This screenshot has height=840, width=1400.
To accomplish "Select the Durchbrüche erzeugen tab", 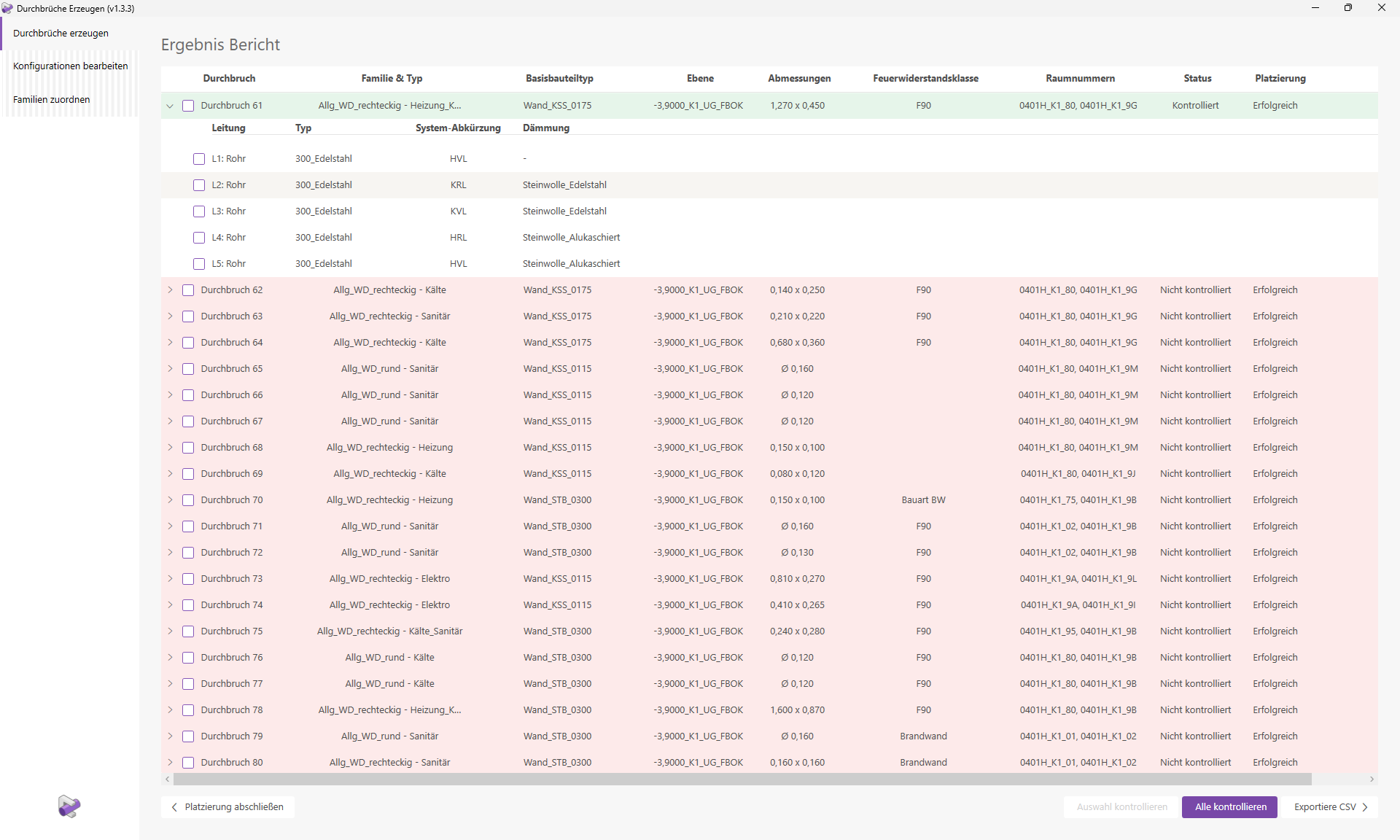I will click(x=61, y=33).
